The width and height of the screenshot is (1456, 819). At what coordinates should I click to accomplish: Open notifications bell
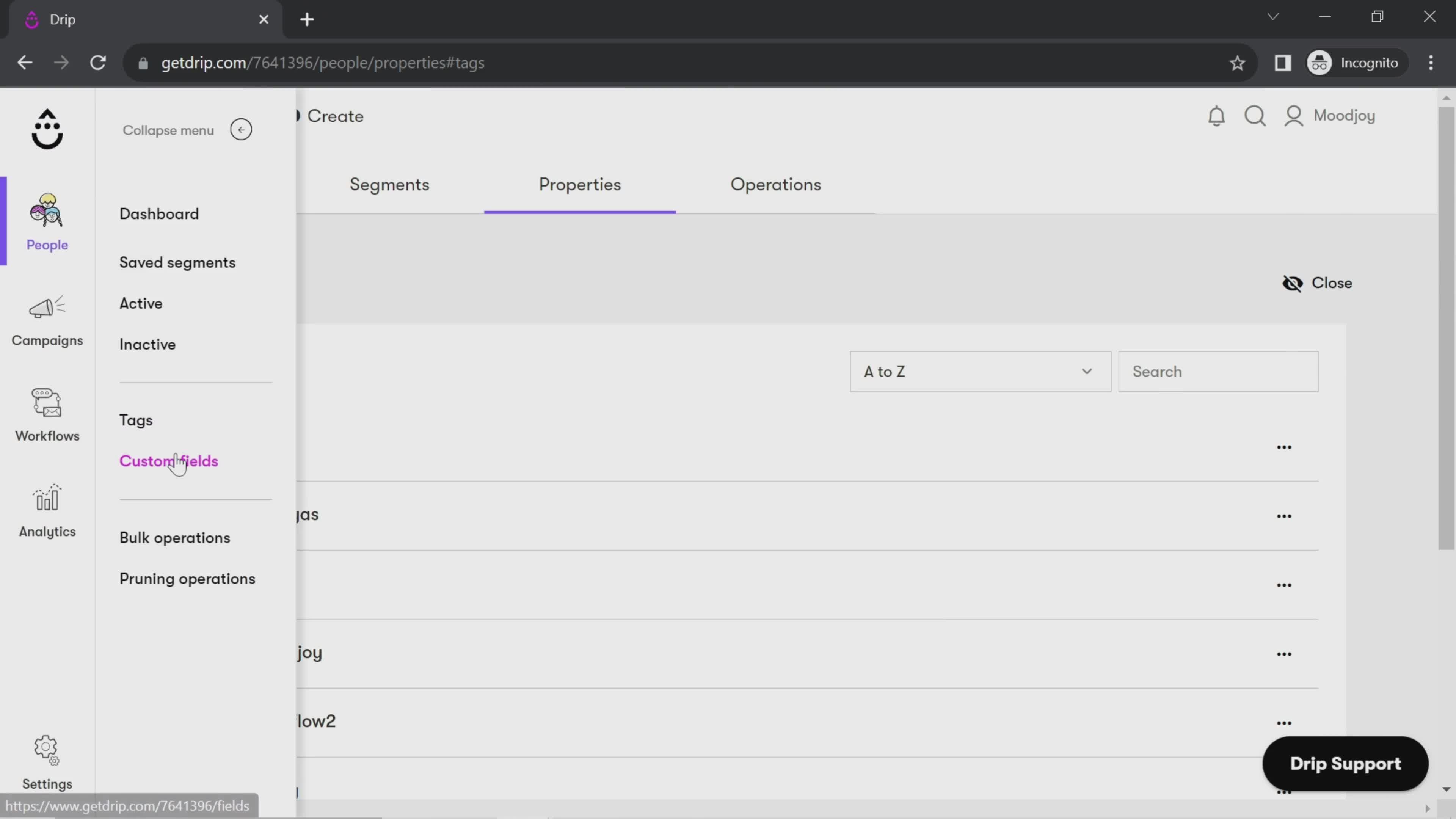click(x=1216, y=116)
